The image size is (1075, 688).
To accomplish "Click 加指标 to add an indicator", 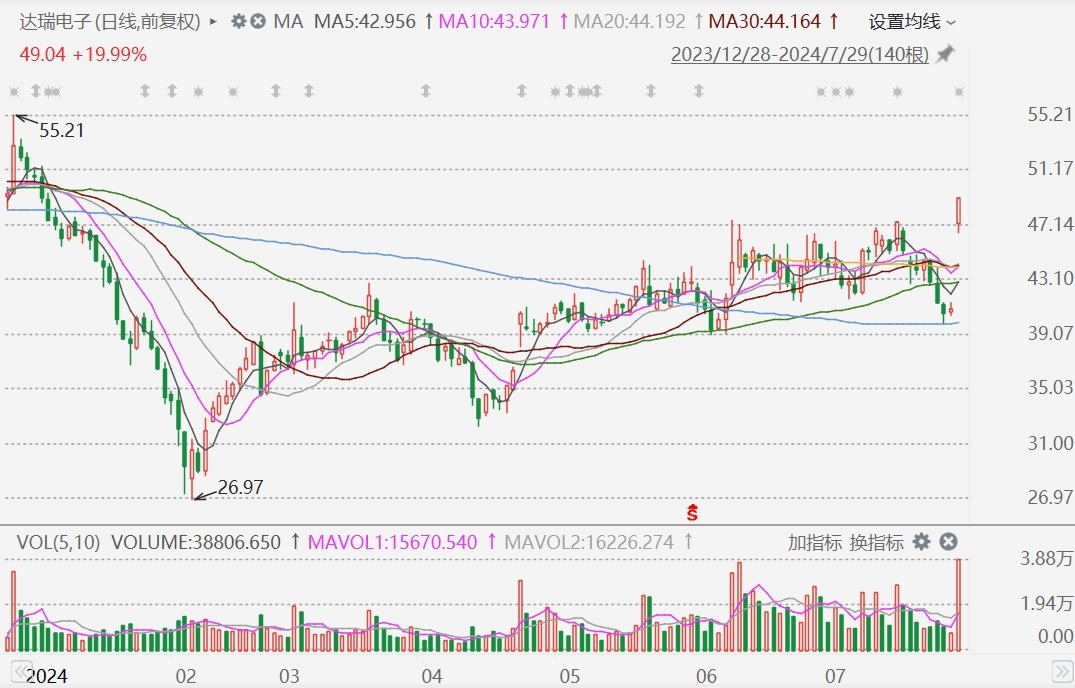I will [x=814, y=543].
